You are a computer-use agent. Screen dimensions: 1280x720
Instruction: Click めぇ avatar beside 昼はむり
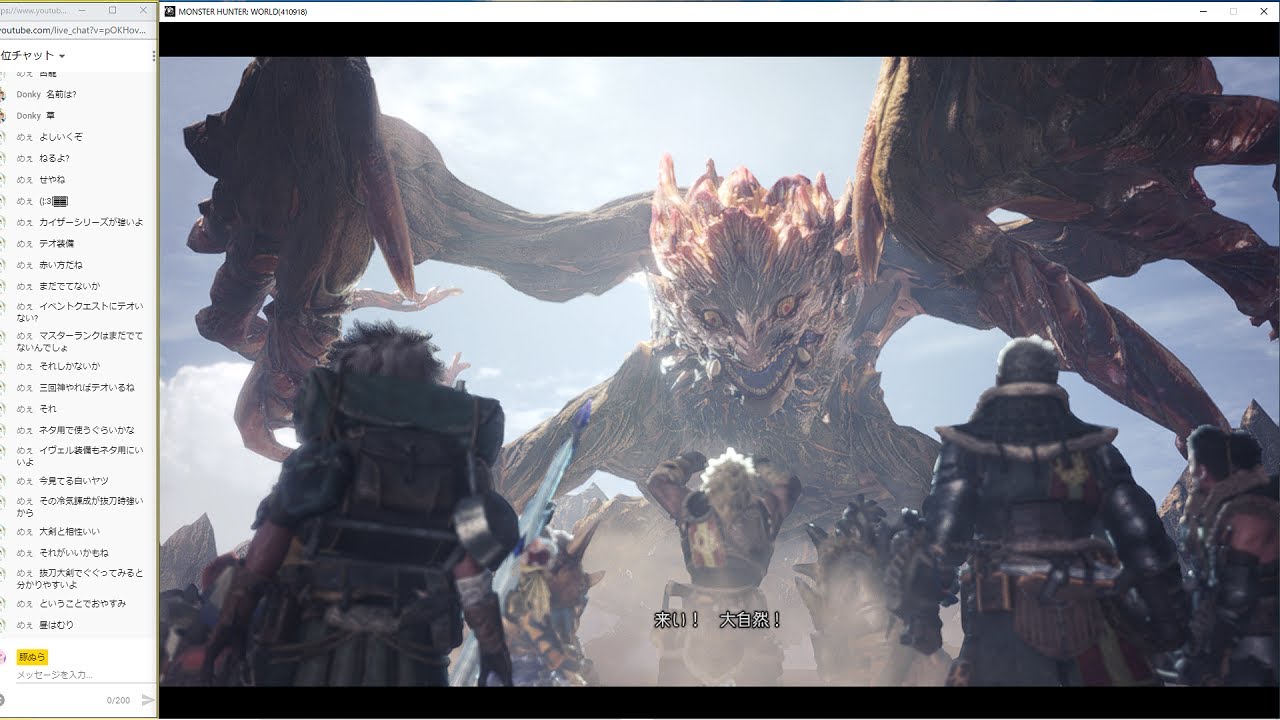(3, 625)
